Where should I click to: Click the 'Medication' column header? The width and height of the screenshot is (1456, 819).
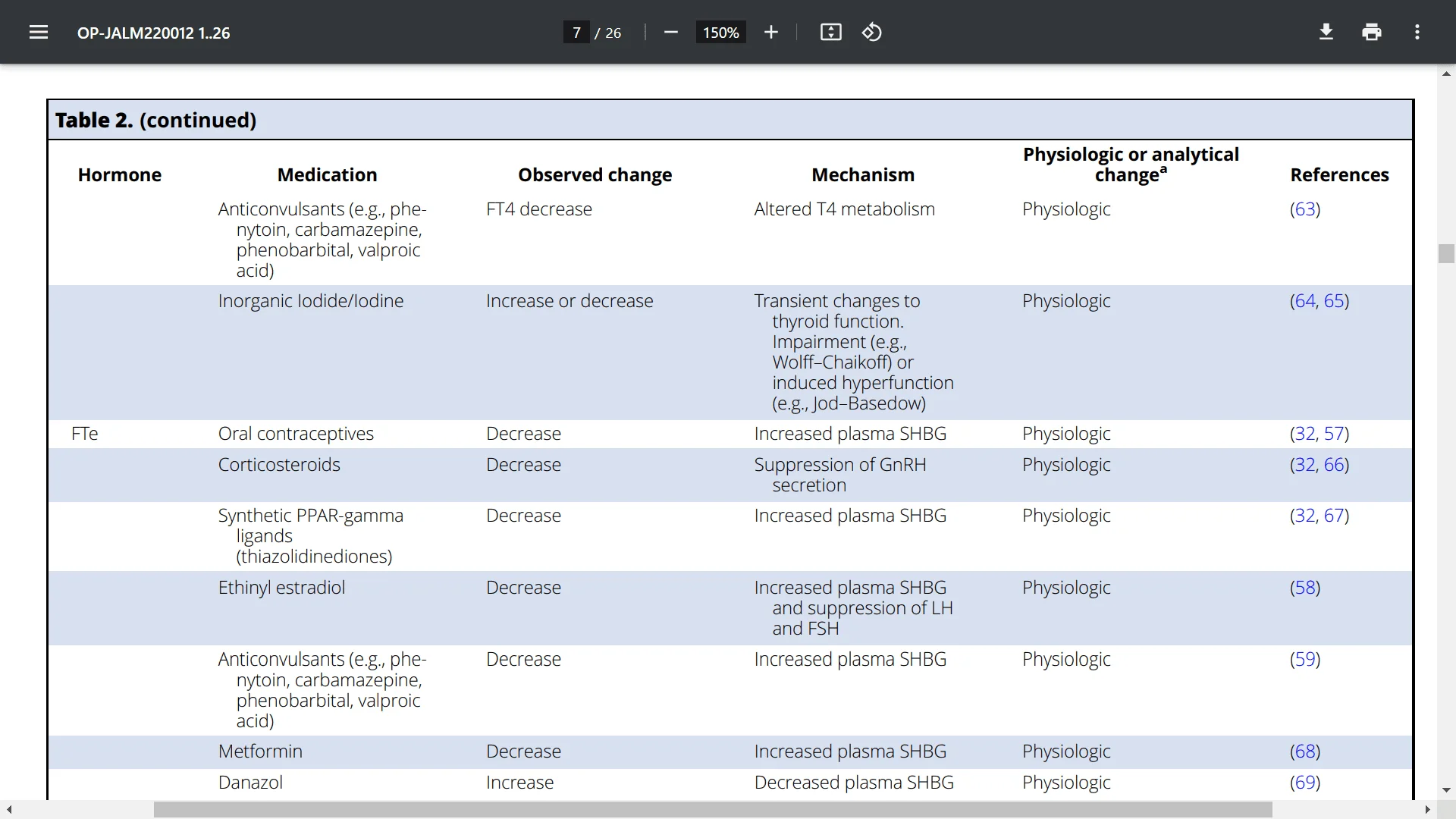click(x=327, y=175)
